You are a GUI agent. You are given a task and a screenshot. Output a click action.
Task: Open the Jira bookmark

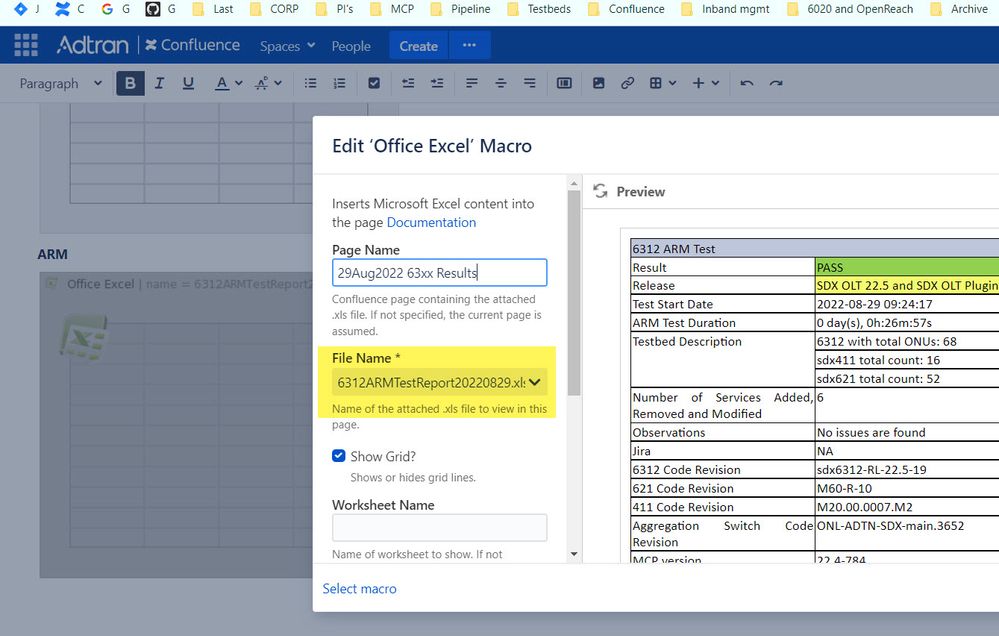27,9
